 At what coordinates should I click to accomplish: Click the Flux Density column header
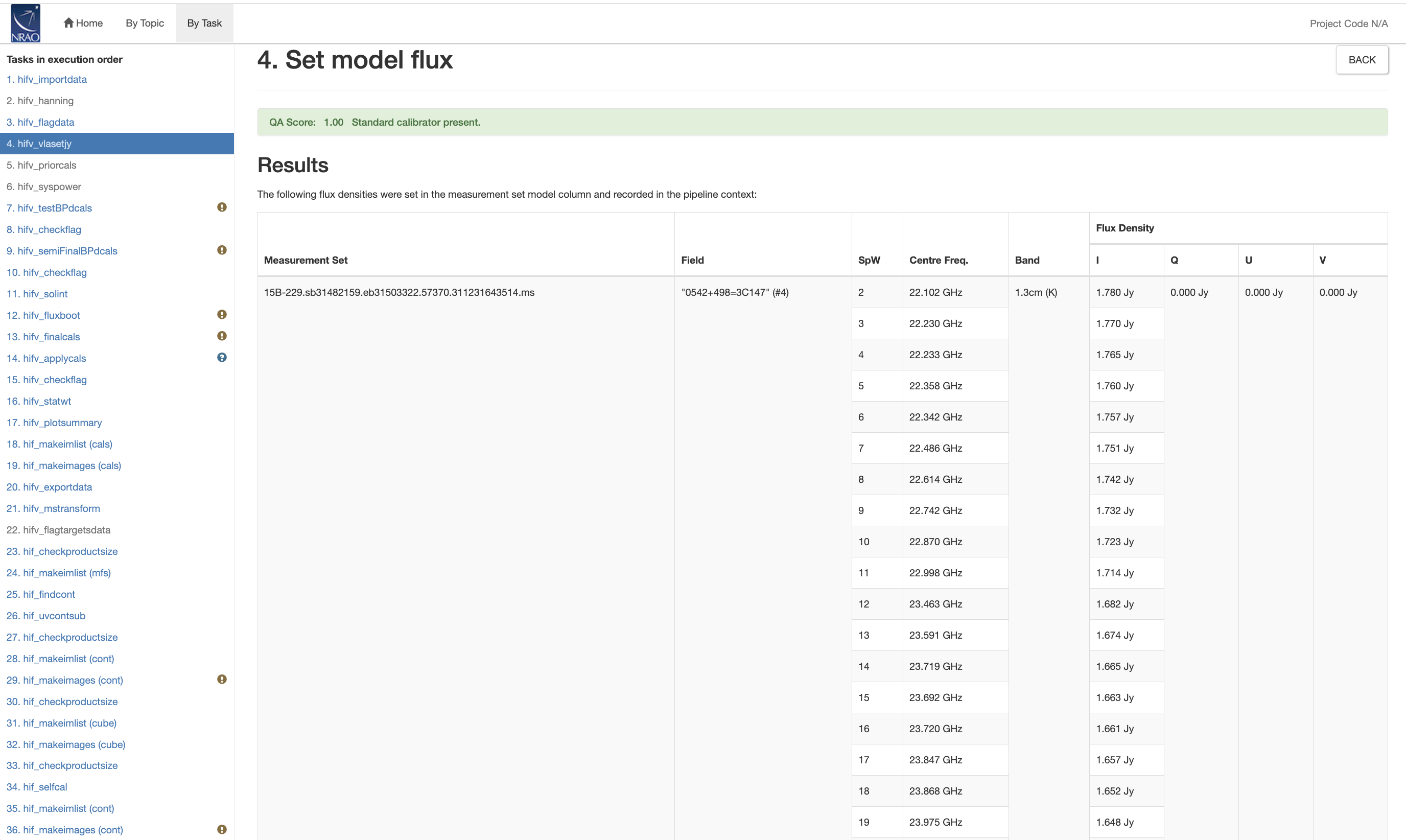1125,229
